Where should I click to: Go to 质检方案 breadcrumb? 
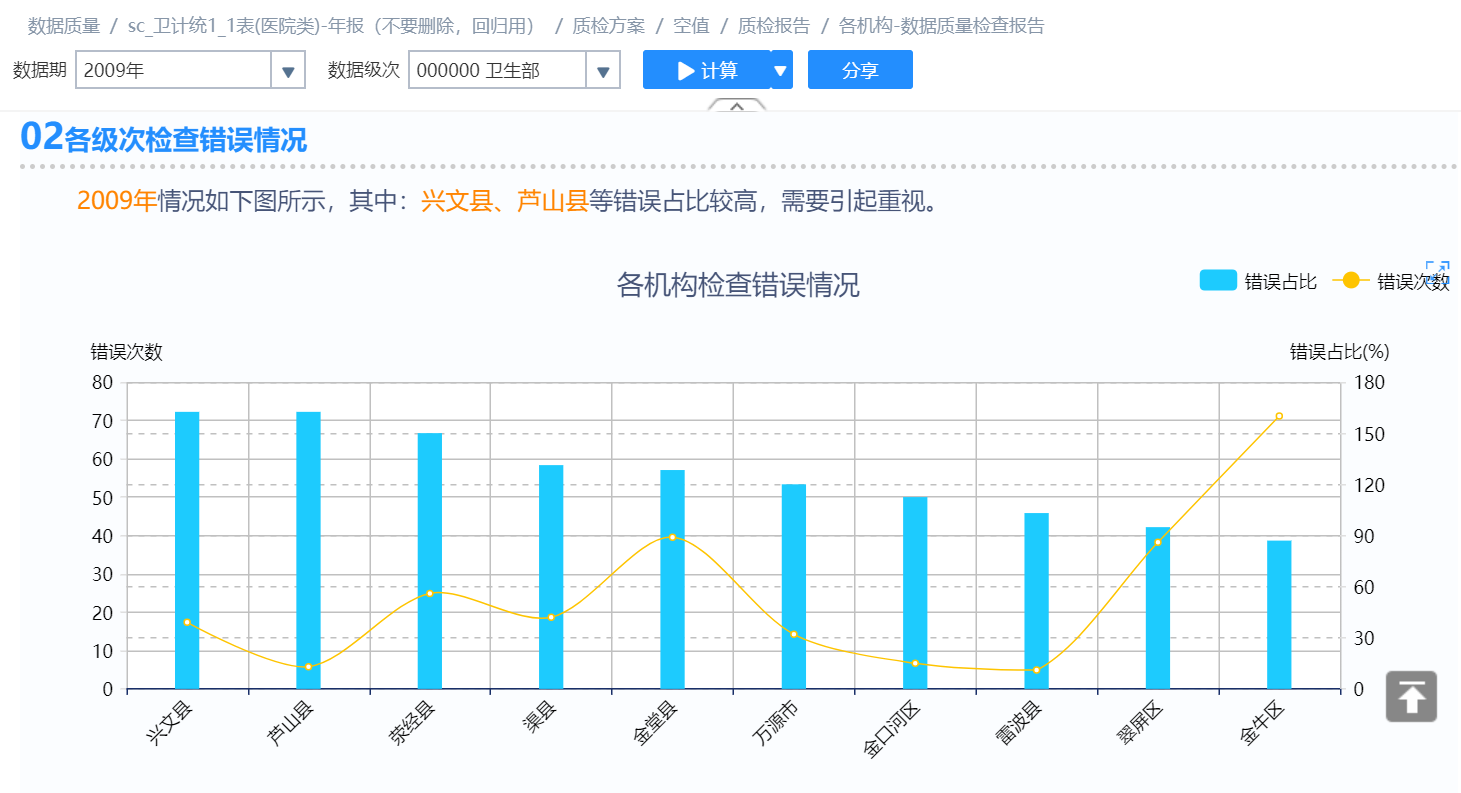tap(608, 26)
